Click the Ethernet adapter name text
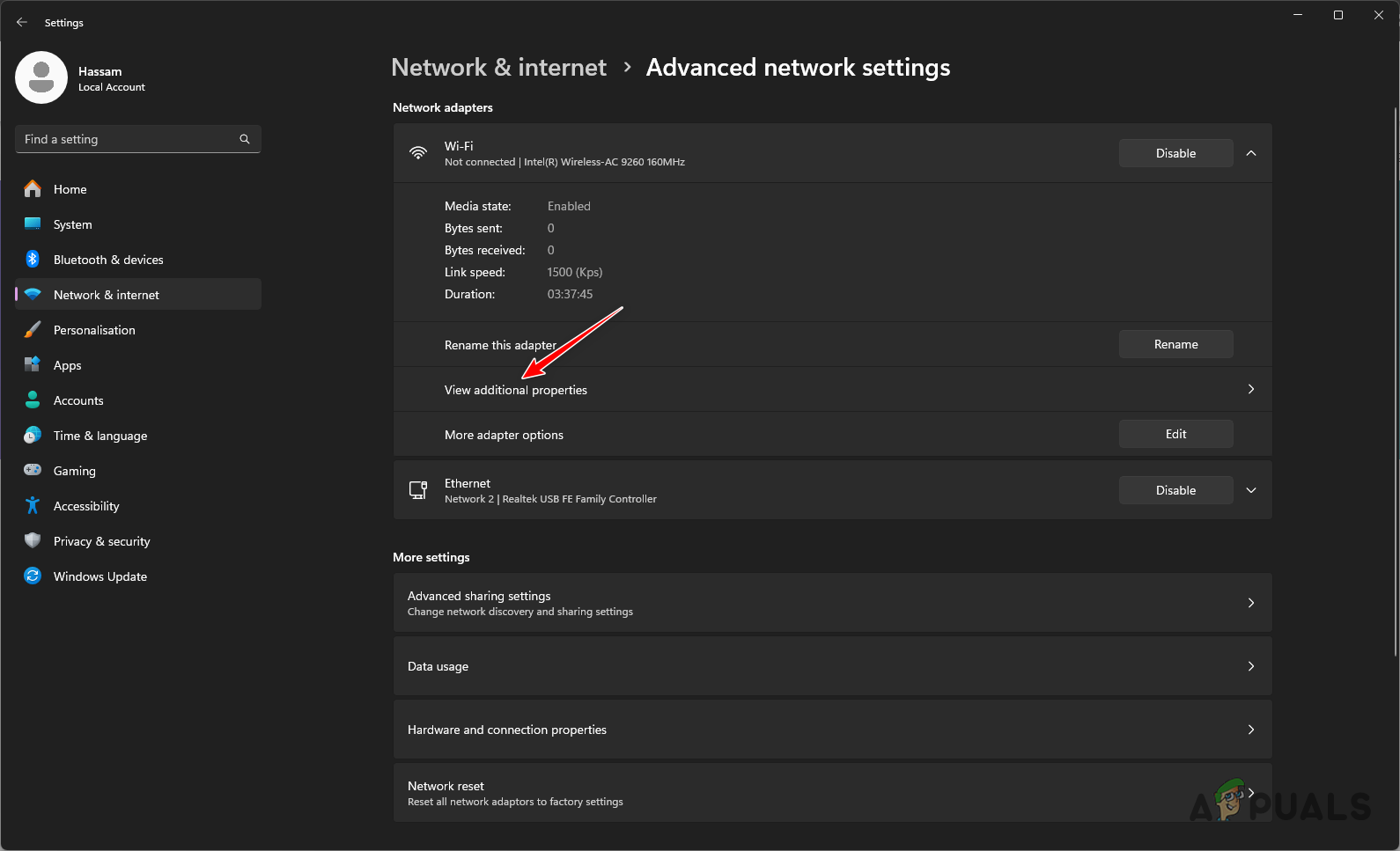Image resolution: width=1400 pixels, height=851 pixels. [x=468, y=483]
